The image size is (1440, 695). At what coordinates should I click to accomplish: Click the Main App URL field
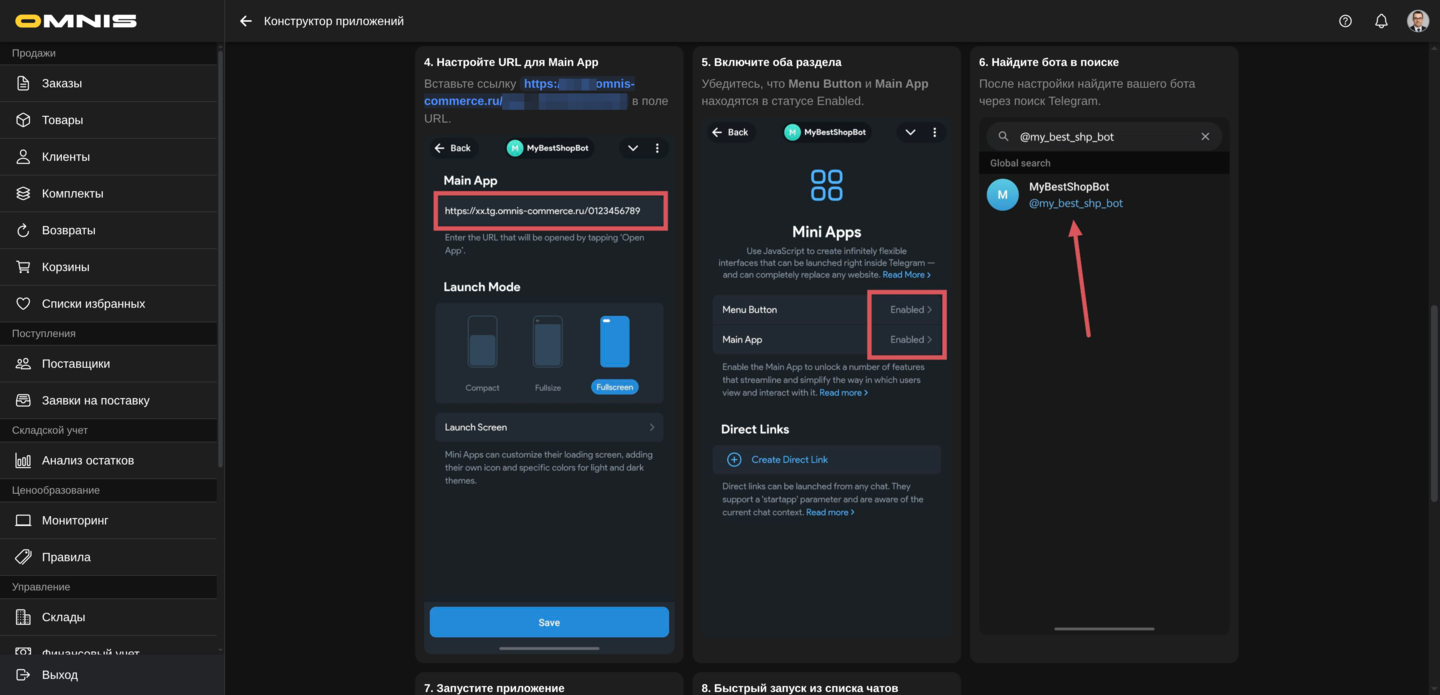[550, 211]
